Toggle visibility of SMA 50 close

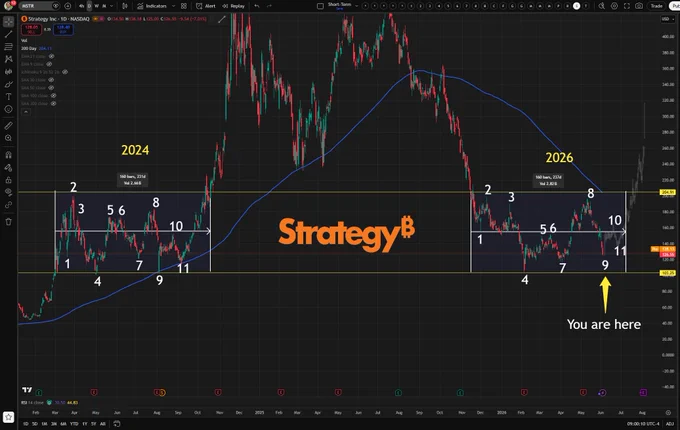[x=51, y=88]
